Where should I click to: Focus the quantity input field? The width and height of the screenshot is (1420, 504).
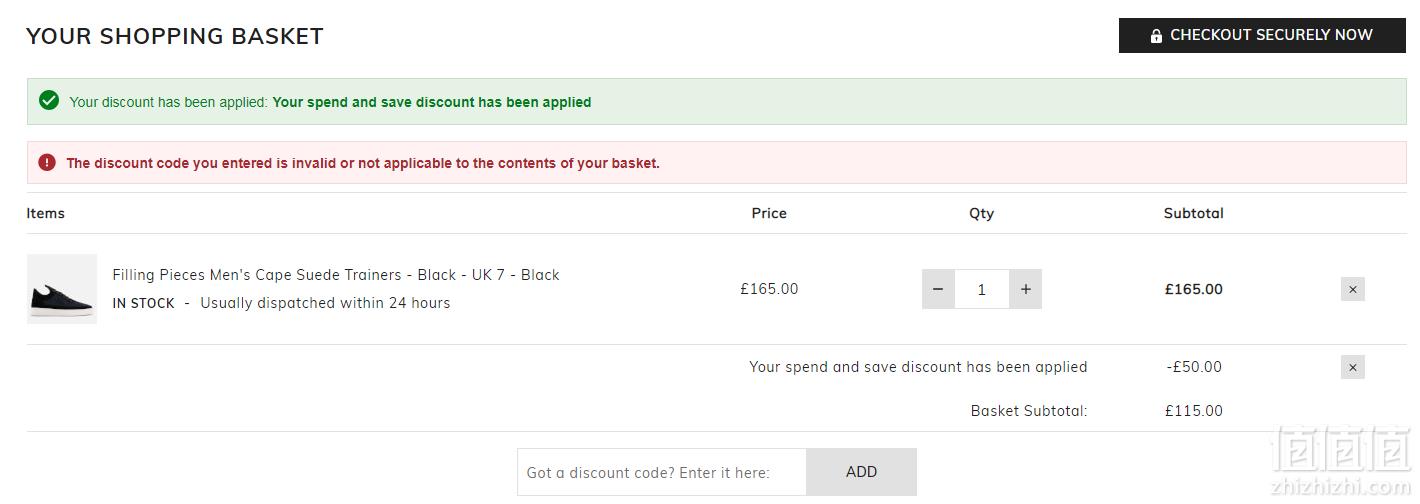(x=982, y=289)
